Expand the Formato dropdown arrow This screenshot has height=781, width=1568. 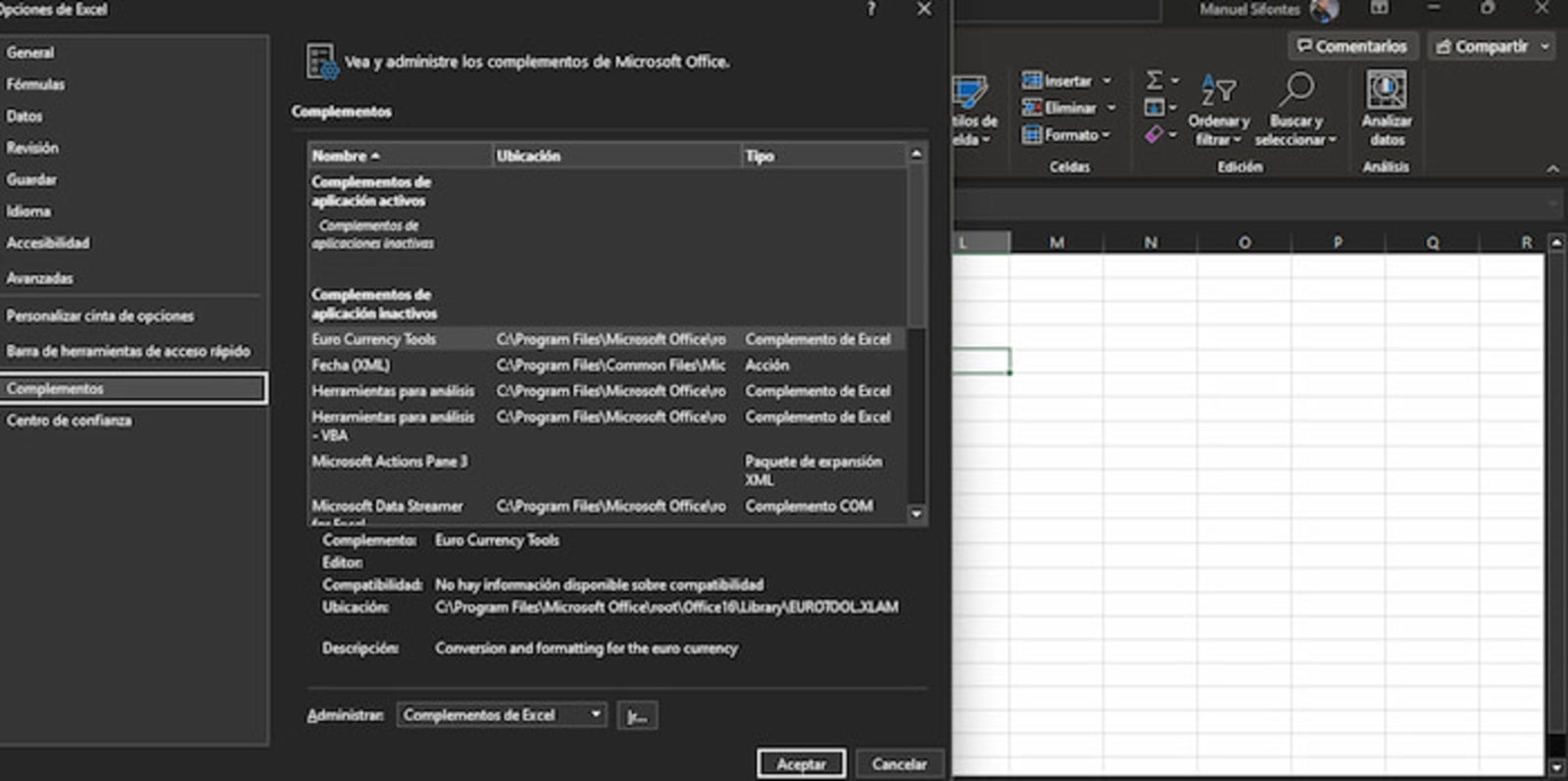(x=1106, y=134)
